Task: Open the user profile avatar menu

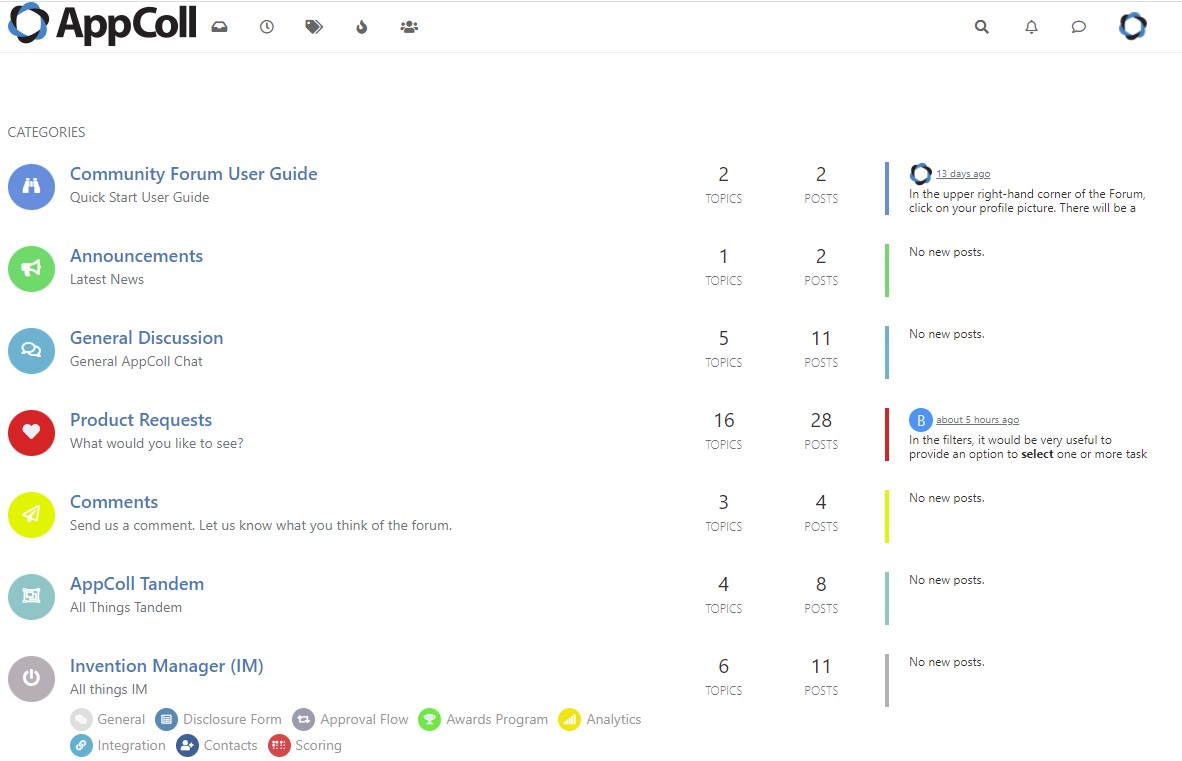Action: point(1132,27)
